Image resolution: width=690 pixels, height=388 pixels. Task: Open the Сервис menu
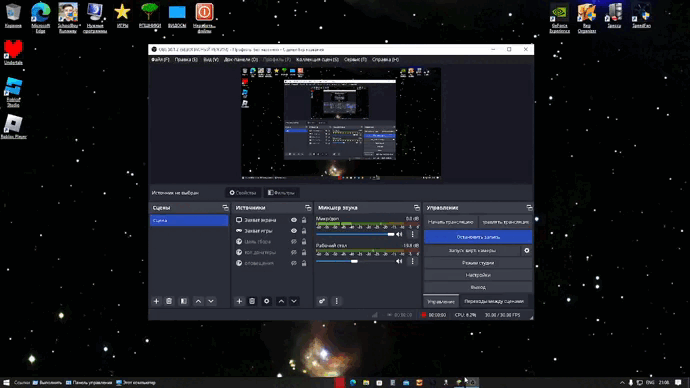point(355,59)
